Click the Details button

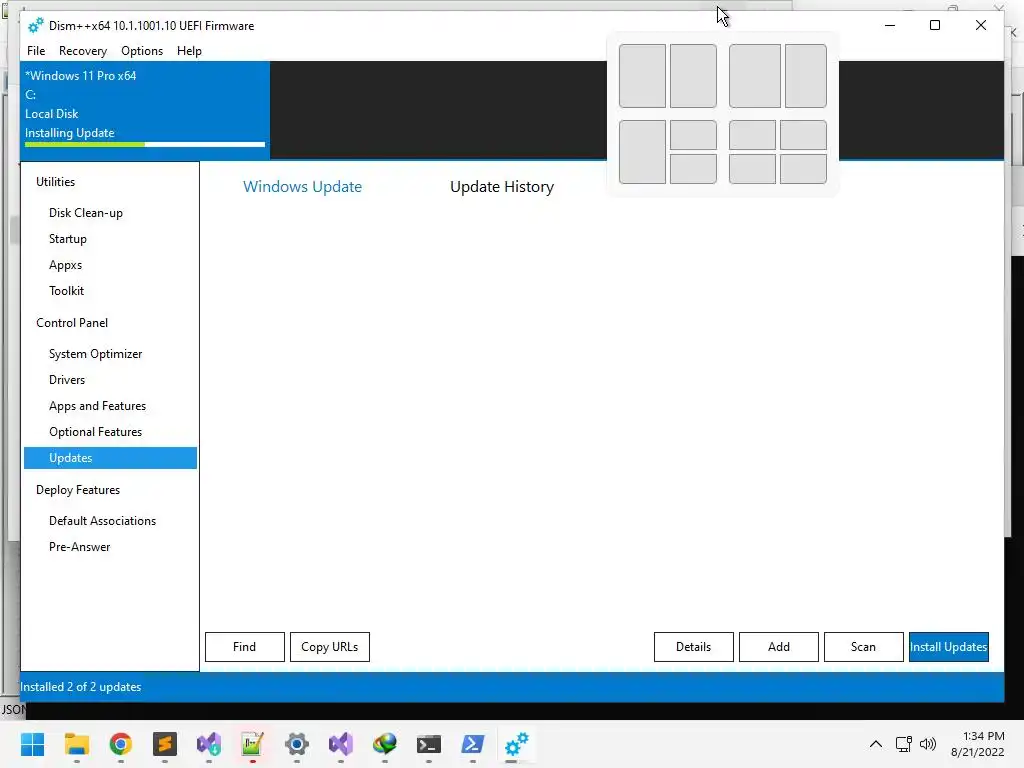point(694,647)
